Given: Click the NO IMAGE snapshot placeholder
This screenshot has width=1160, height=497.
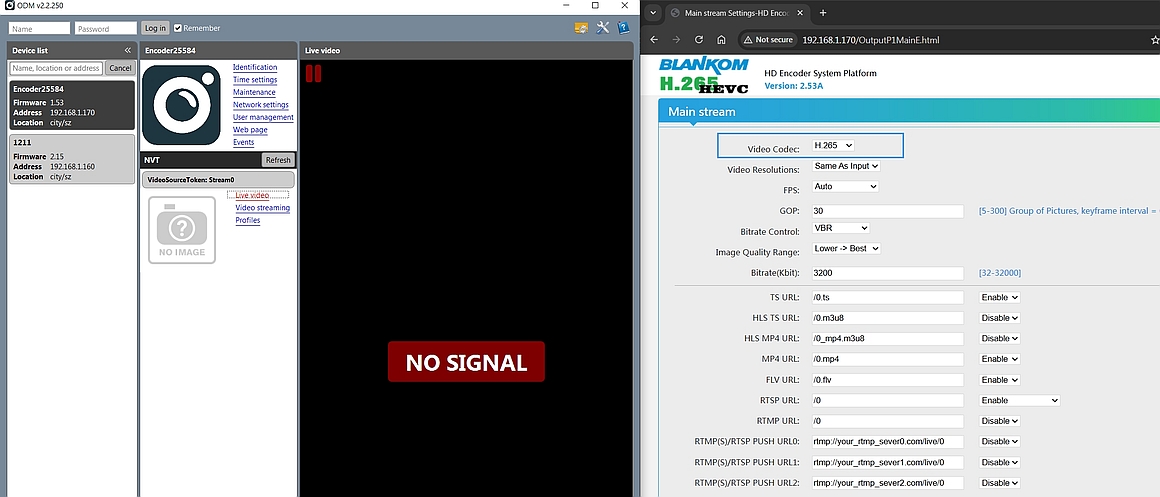Looking at the screenshot, I should coord(181,229).
